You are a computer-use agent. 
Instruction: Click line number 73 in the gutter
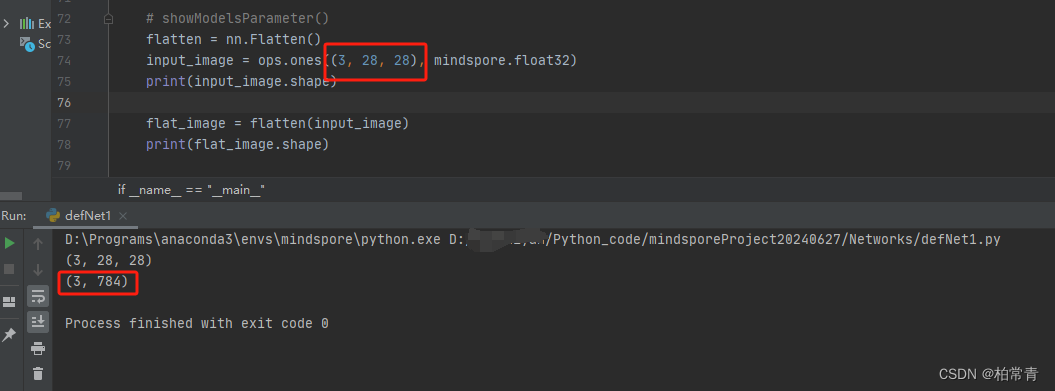click(65, 40)
